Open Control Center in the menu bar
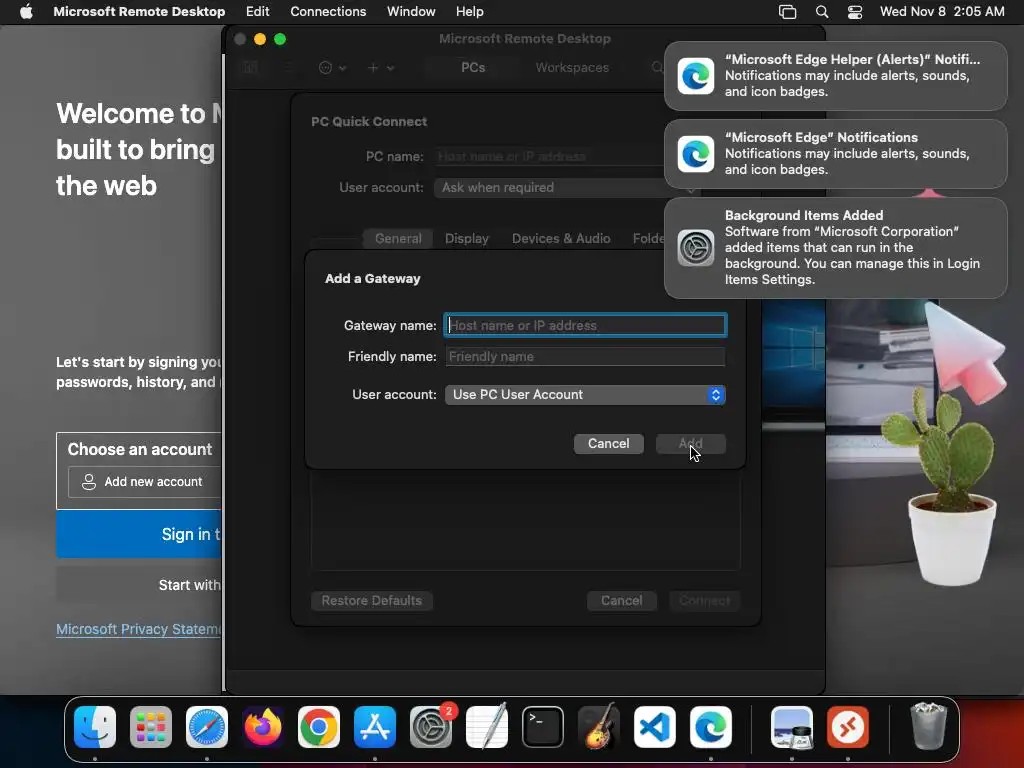The width and height of the screenshot is (1024, 768). click(x=855, y=12)
